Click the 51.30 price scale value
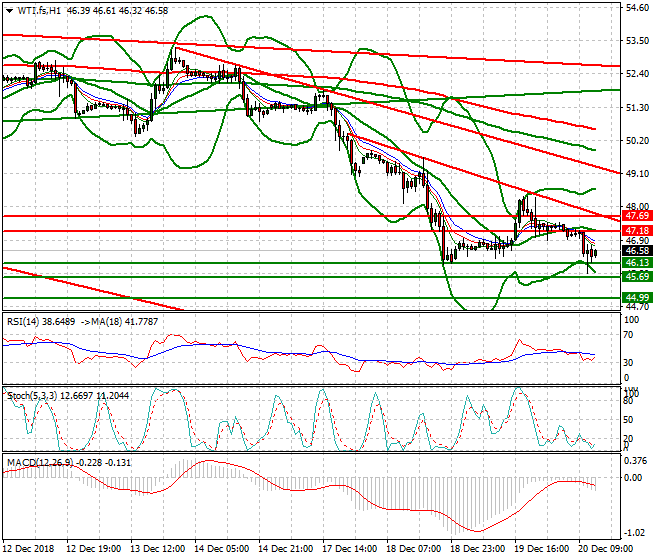Screen dimensions: 660x560 click(x=637, y=108)
